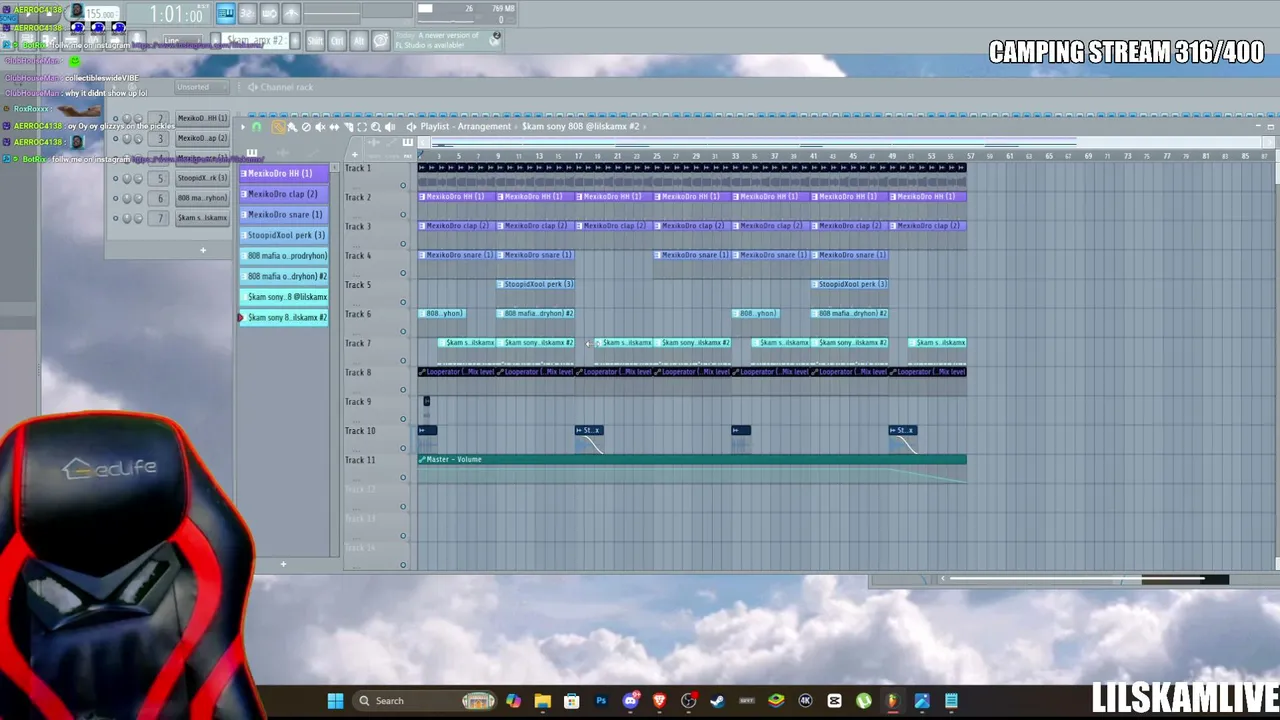
Task: Select the Slice tool in the Playlist toolbar
Action: (348, 127)
